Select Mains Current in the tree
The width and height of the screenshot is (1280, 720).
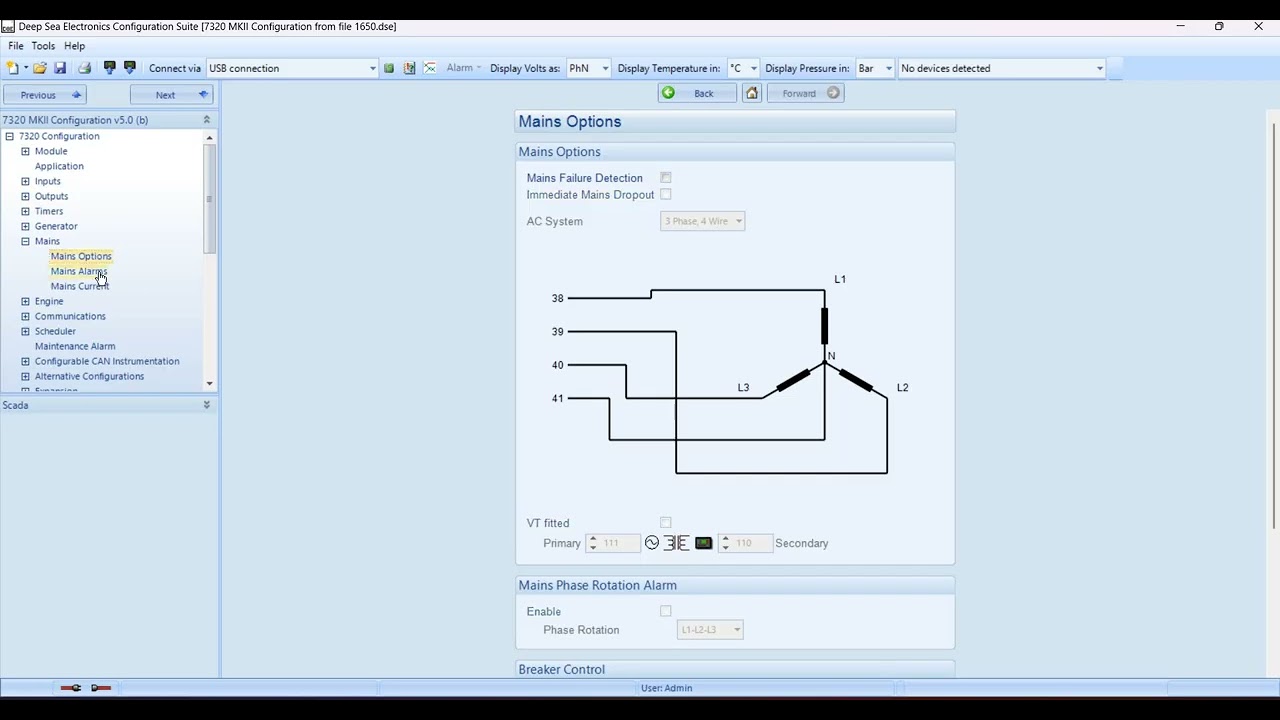79,286
